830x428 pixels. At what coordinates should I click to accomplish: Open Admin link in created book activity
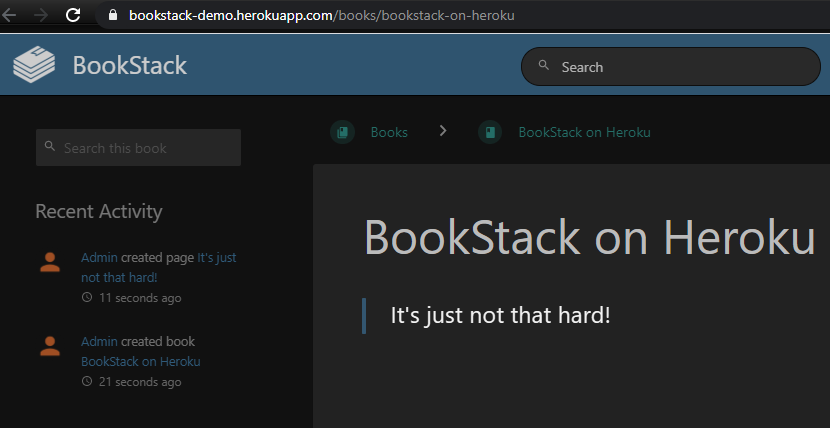click(99, 342)
